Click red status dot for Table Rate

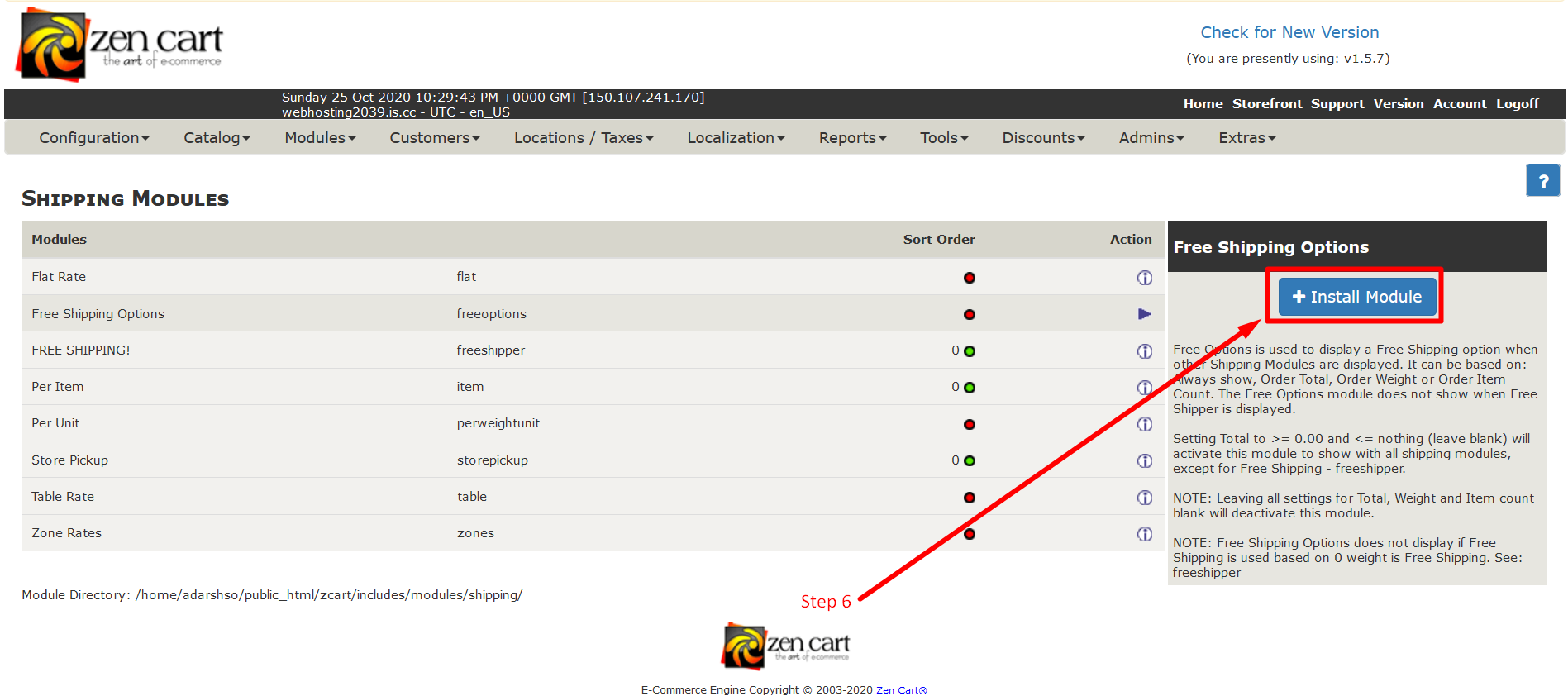[970, 498]
